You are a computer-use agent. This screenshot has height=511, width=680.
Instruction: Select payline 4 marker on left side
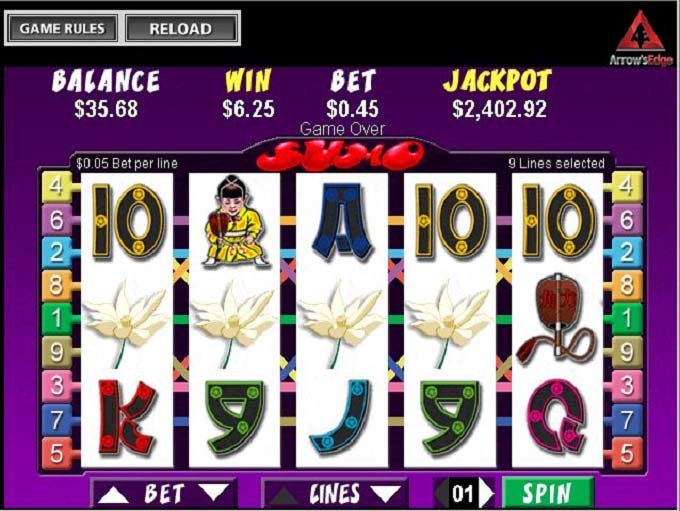[x=58, y=187]
